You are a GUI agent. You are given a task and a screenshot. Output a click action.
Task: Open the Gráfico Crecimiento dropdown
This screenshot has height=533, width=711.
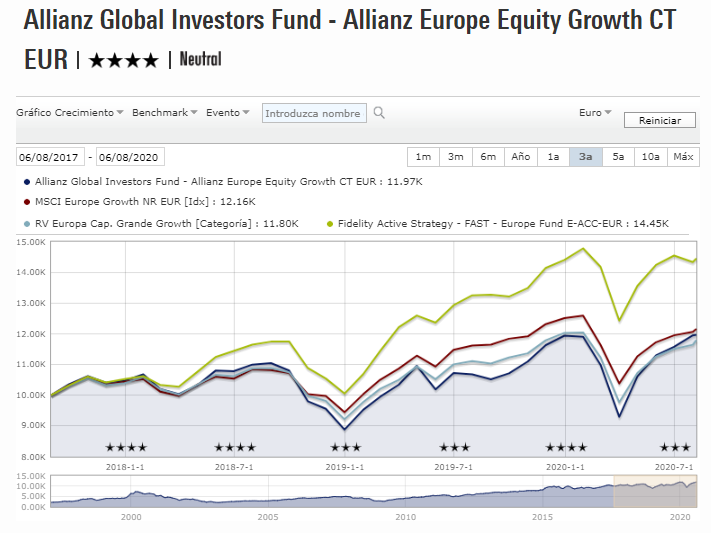[70, 113]
